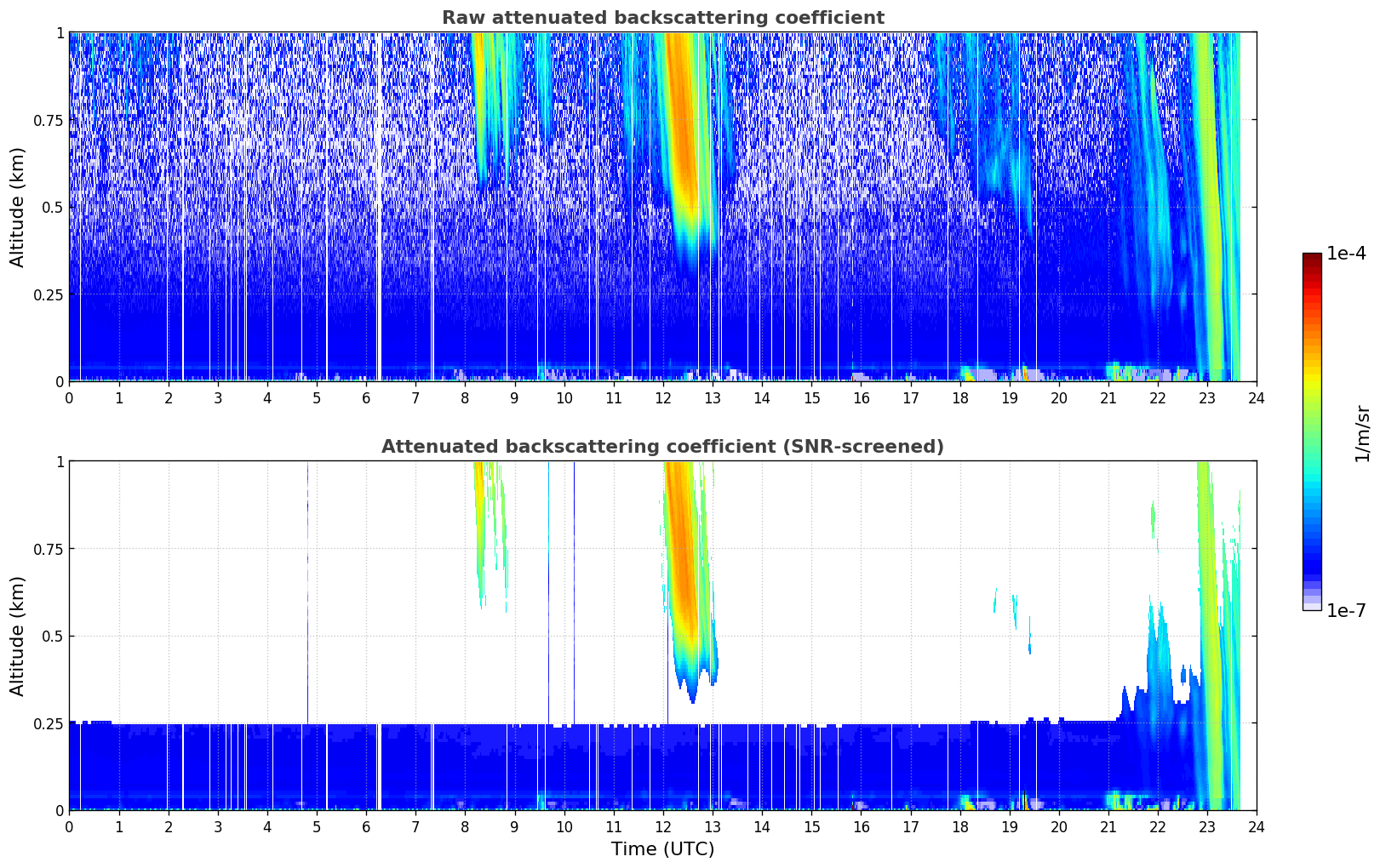Click hour 12 tick on bottom time axis
Viewport: 1380px width, 868px height.
coord(662,826)
